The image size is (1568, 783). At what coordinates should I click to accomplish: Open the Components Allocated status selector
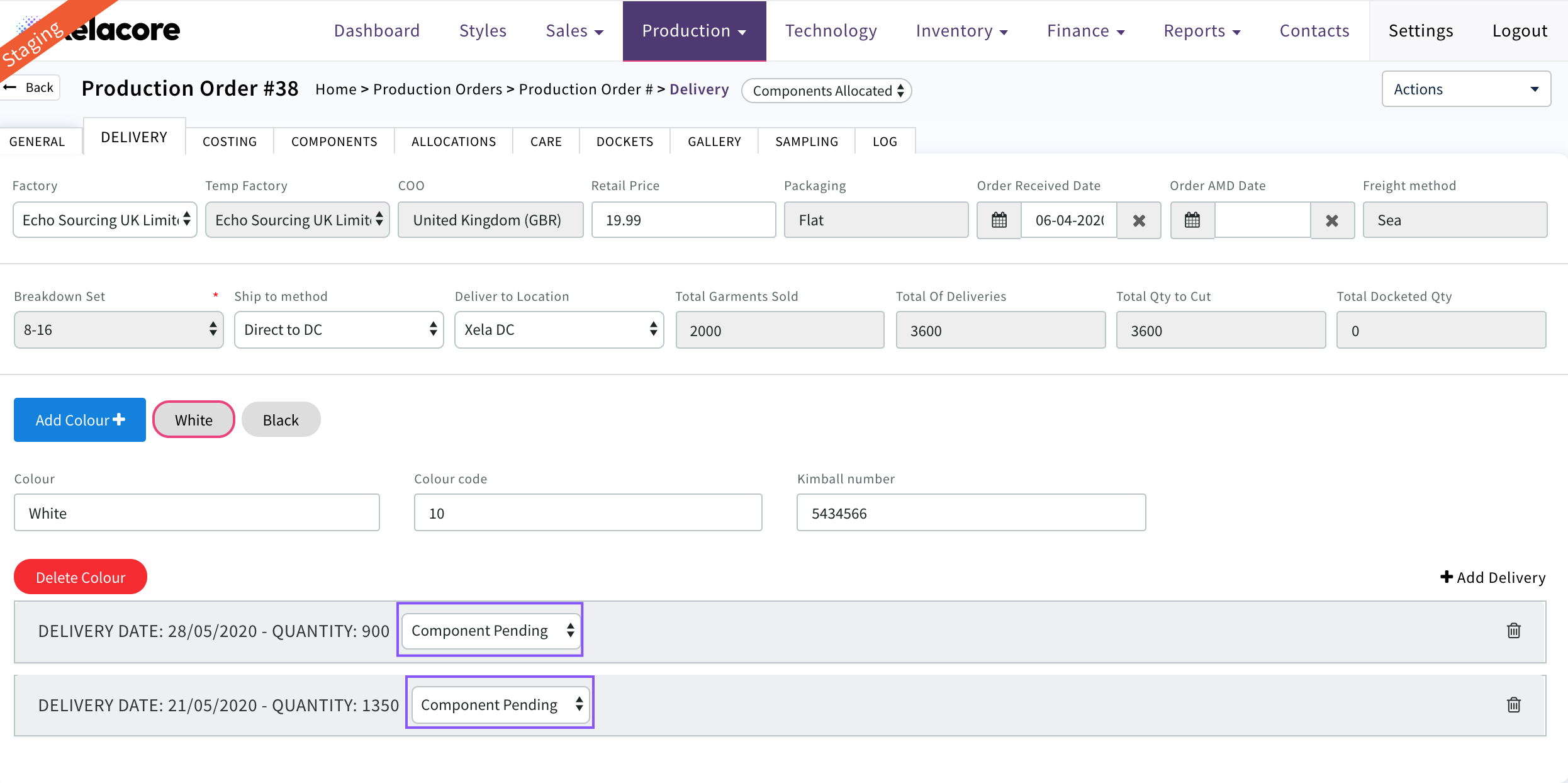tap(827, 91)
